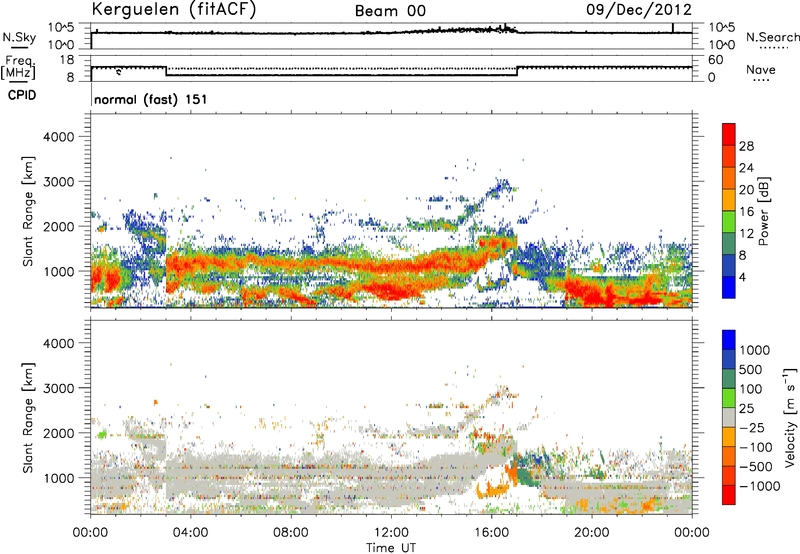The image size is (800, 554).
Task: Click the 04:00 time tick label
Action: [190, 533]
